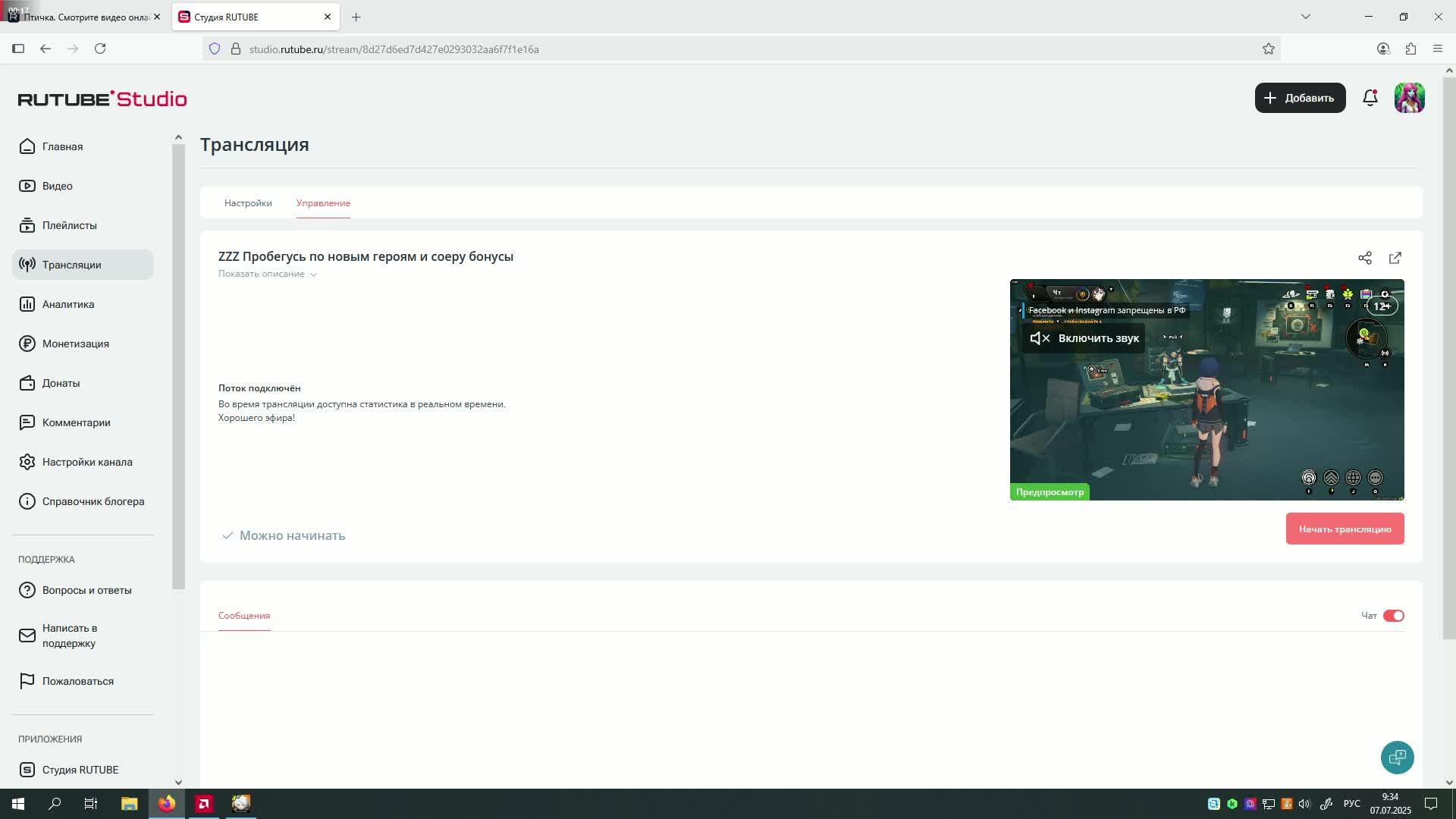
Task: Click the share stream icon
Action: point(1365,258)
